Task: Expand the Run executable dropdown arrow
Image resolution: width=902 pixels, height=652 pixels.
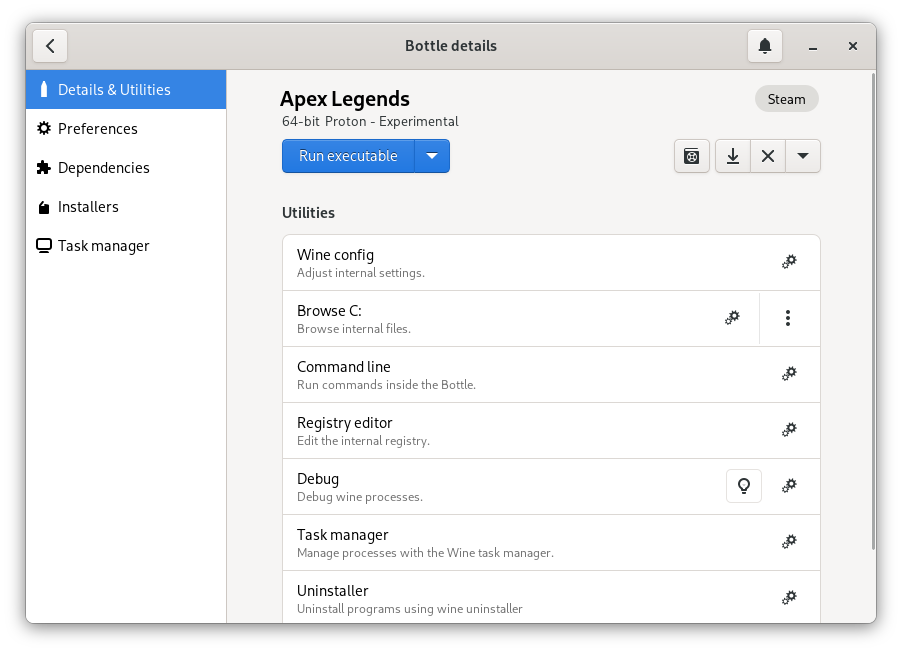Action: tap(432, 156)
